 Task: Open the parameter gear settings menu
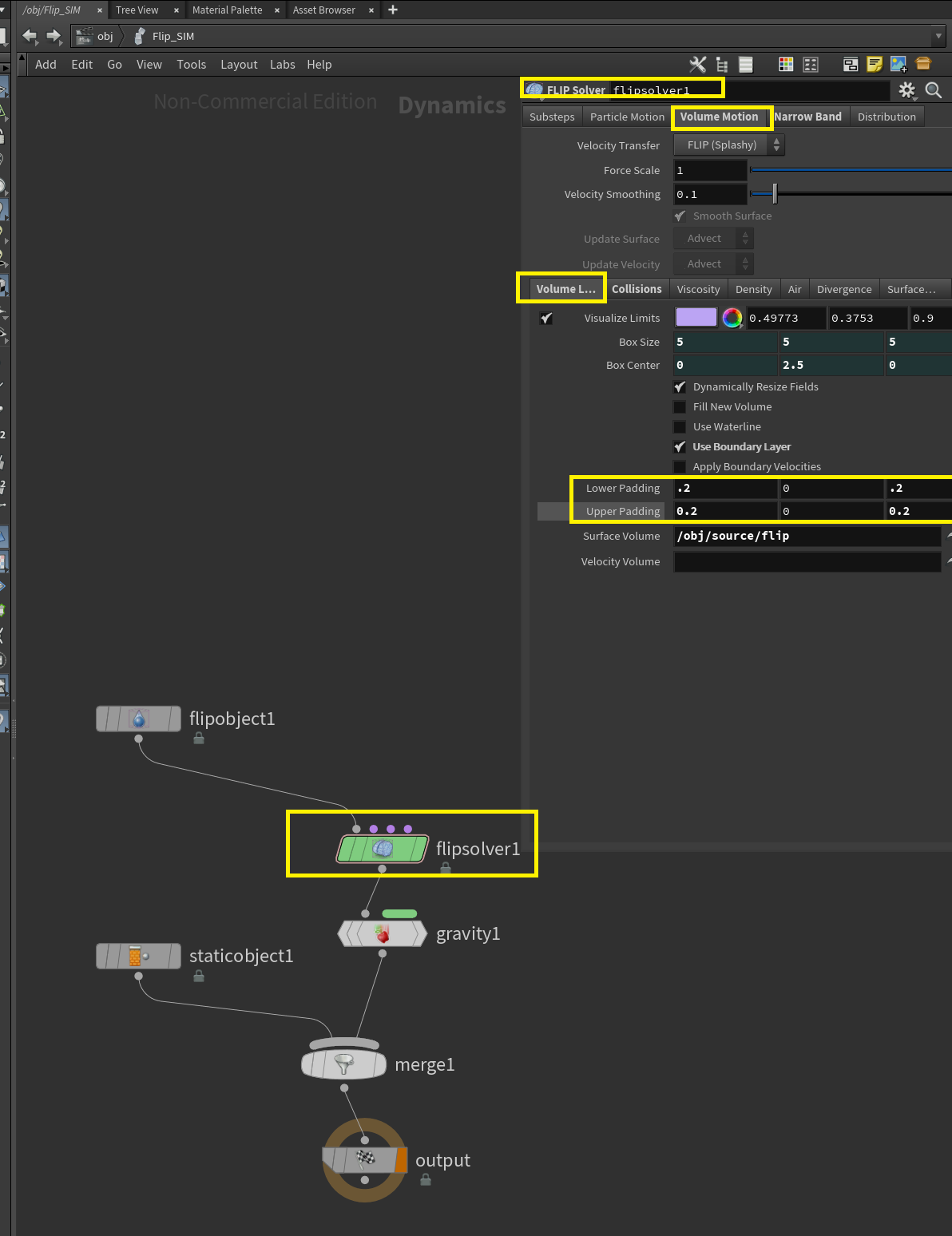tap(907, 90)
